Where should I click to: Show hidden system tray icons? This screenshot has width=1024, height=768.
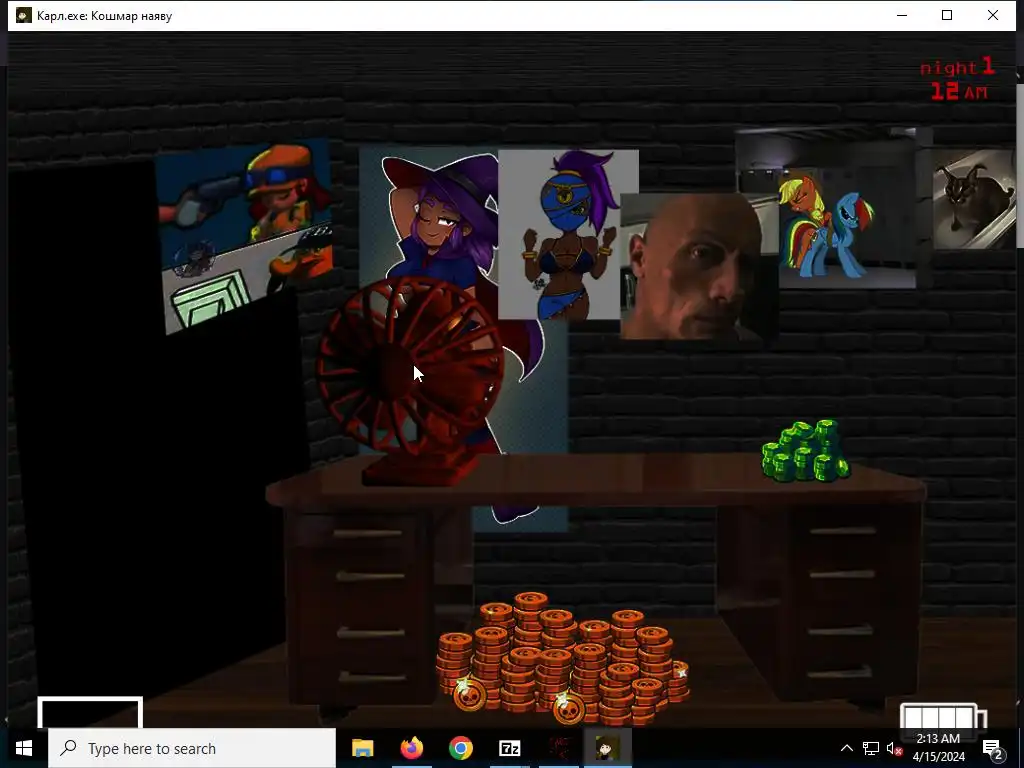point(846,748)
